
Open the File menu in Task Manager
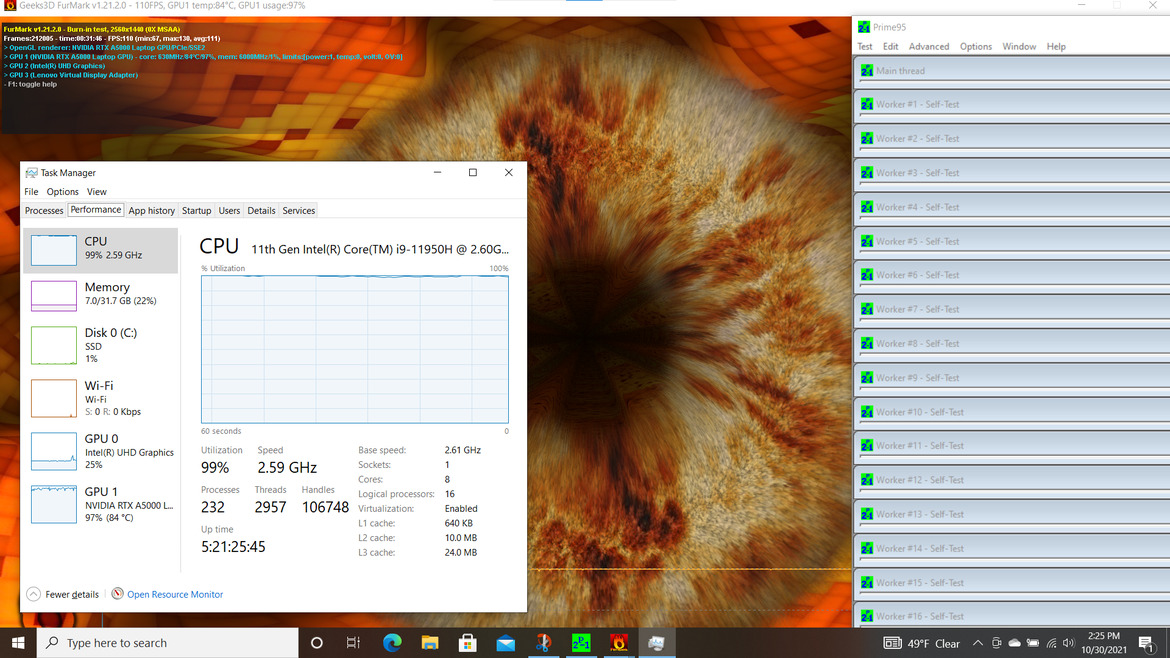[x=31, y=192]
